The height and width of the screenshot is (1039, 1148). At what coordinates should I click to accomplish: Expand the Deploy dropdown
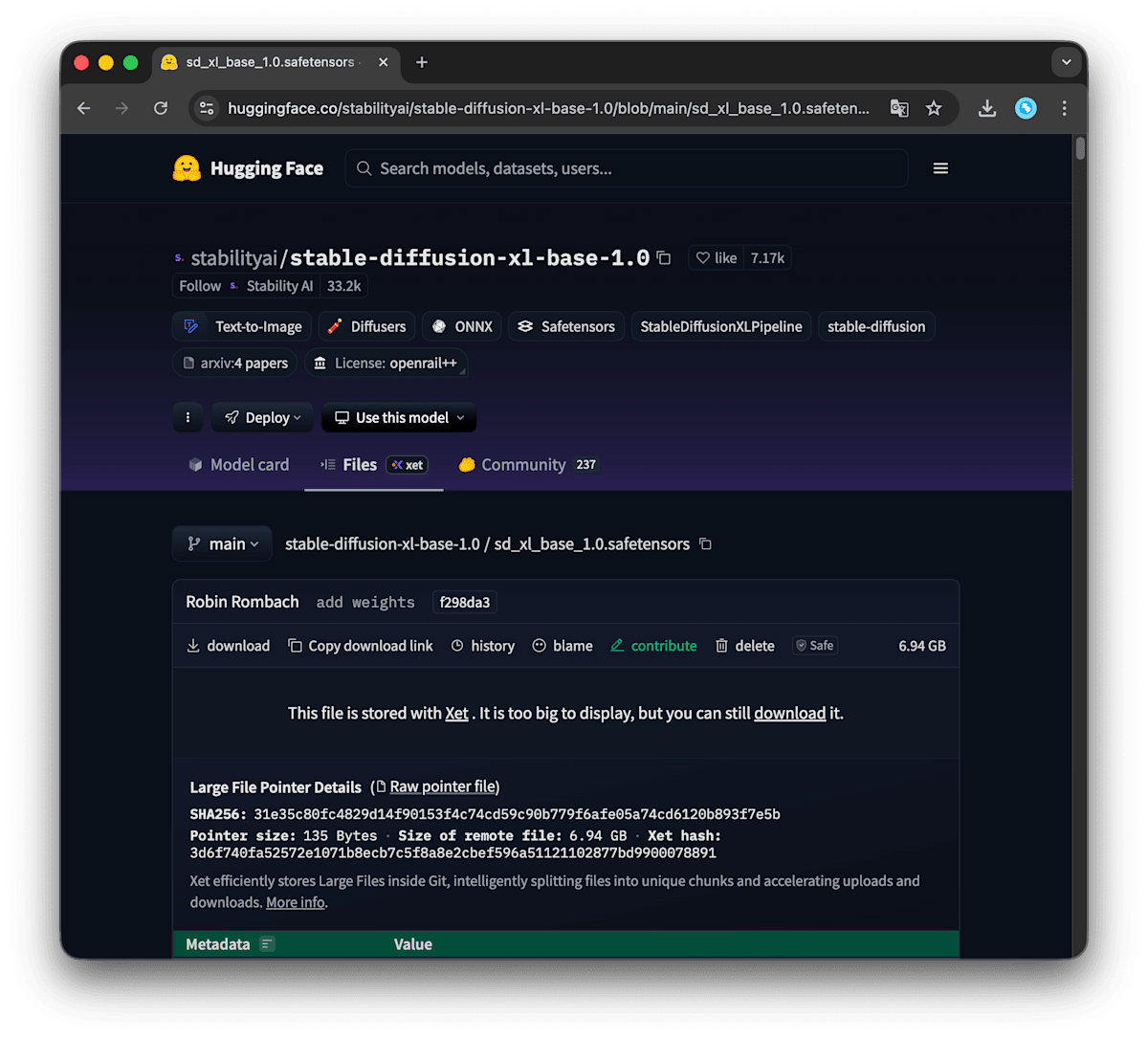click(x=263, y=418)
